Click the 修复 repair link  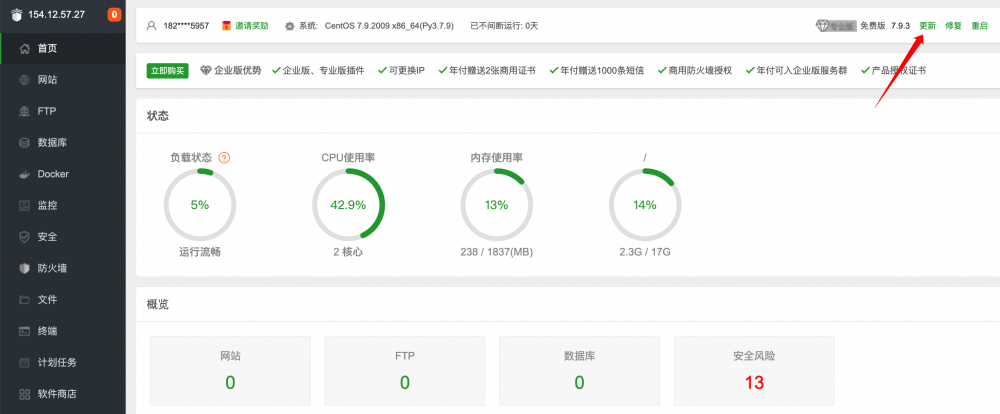[x=953, y=26]
